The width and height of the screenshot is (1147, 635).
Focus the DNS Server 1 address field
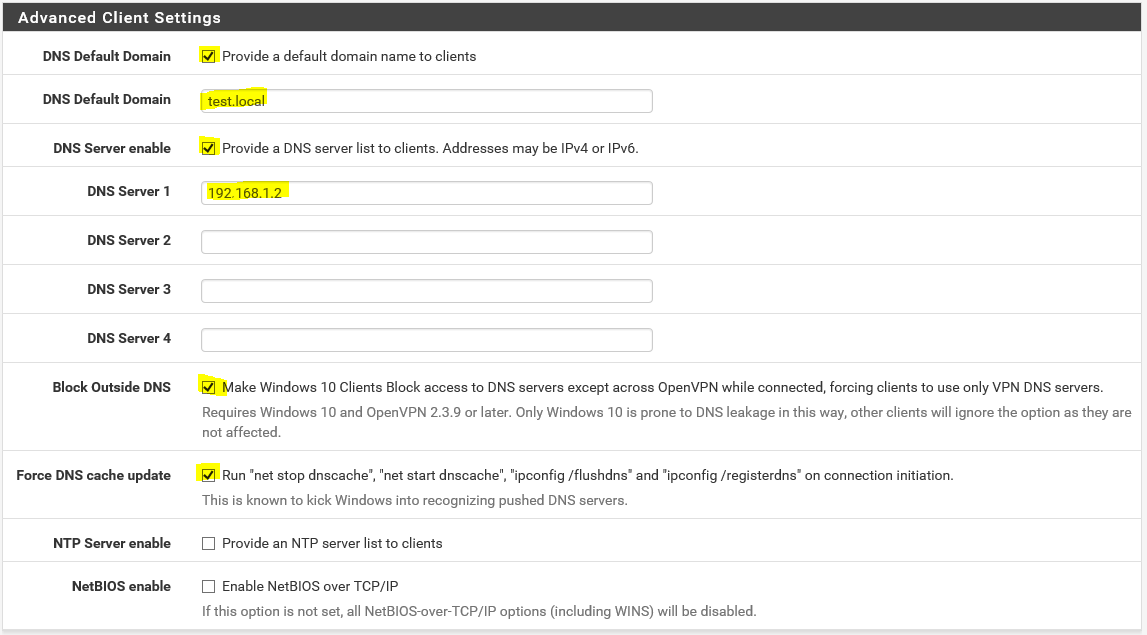tap(426, 192)
